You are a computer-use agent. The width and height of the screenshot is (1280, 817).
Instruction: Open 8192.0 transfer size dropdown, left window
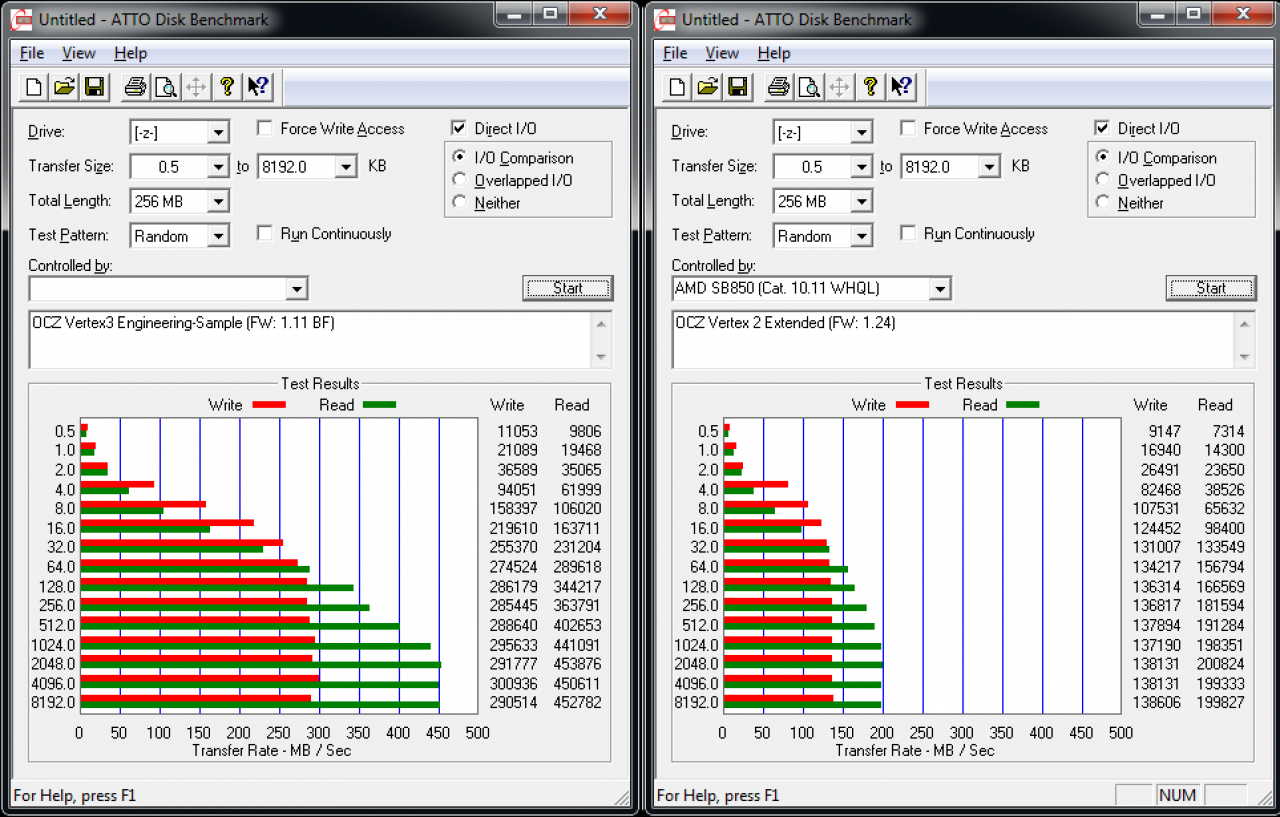point(346,167)
